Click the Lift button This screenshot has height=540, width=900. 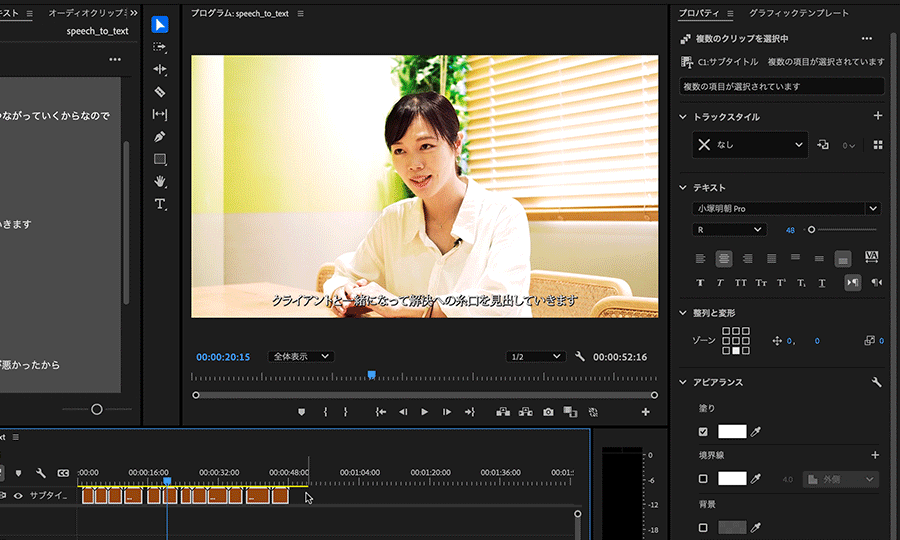tap(503, 412)
